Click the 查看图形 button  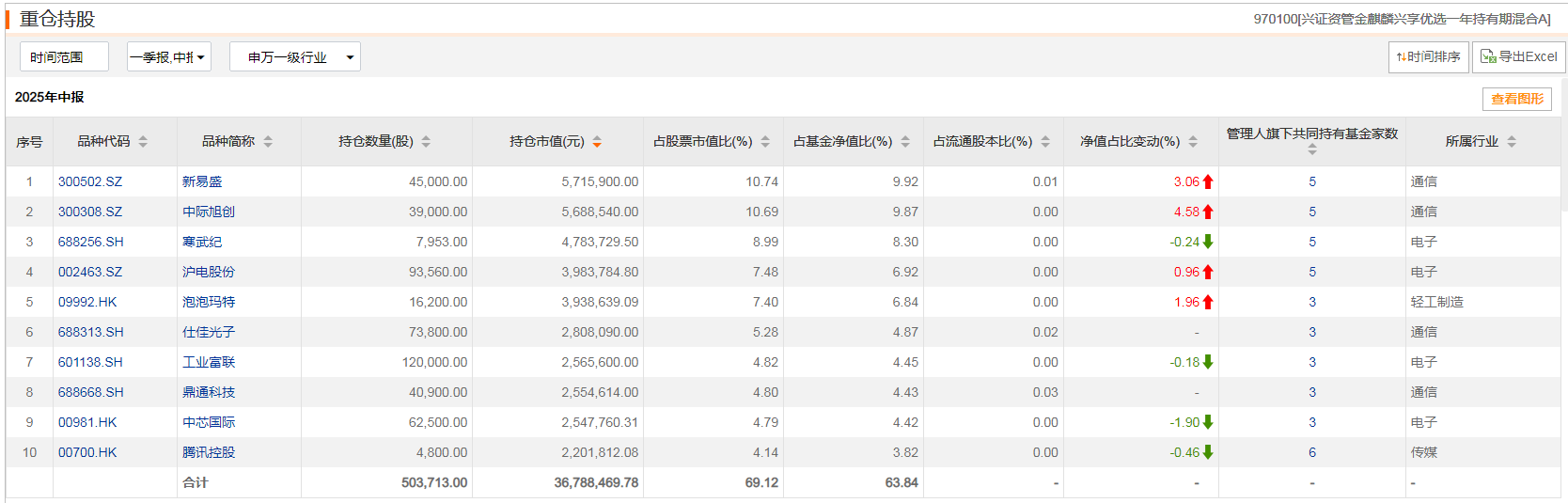coord(1517,99)
